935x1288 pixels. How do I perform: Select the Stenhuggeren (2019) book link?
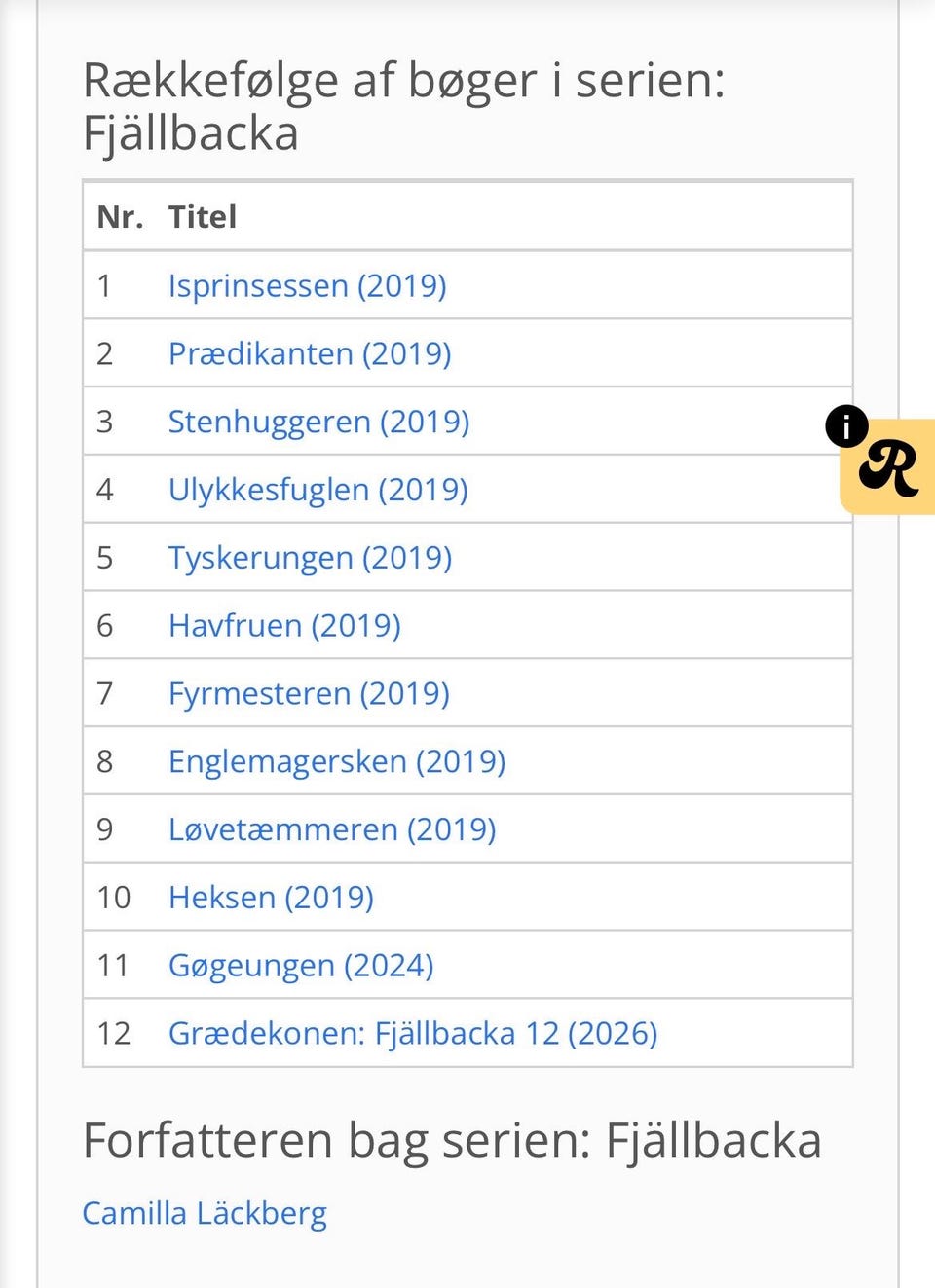(318, 423)
